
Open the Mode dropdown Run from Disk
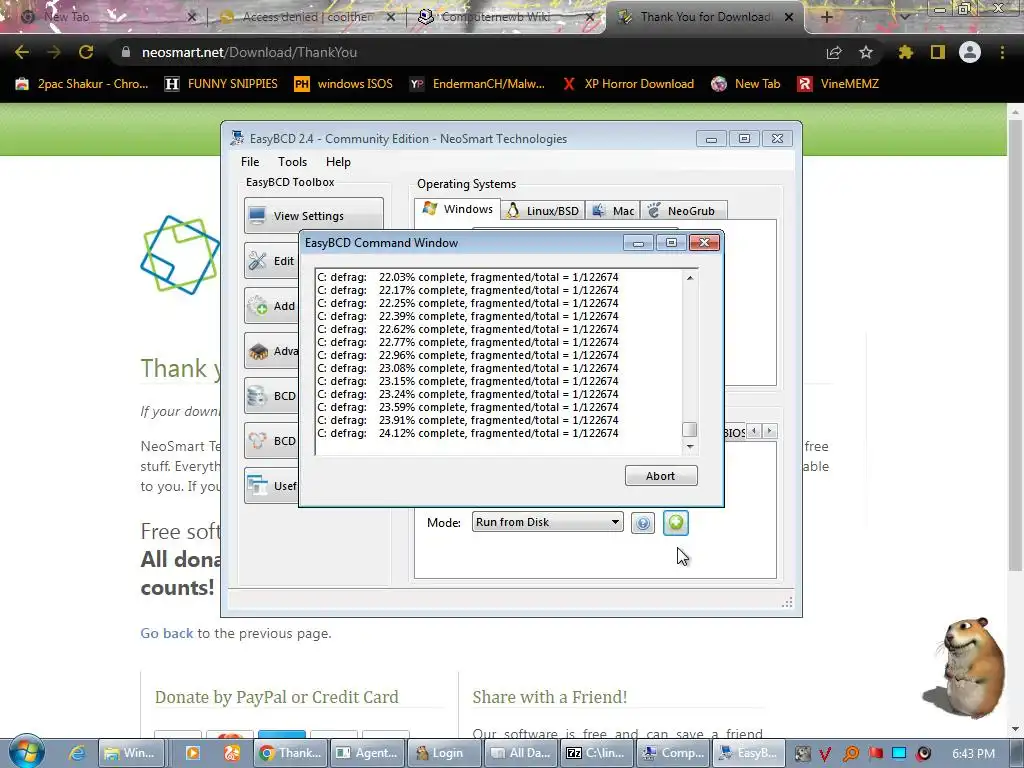(547, 522)
